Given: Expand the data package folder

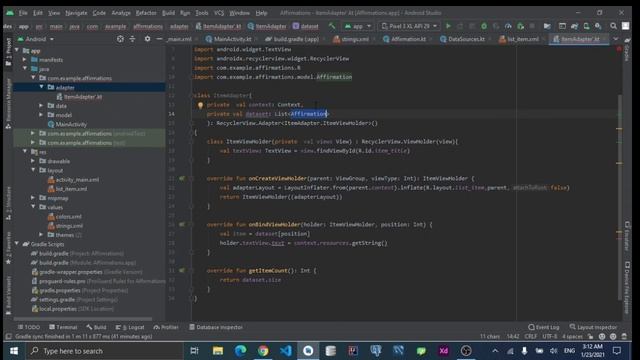Looking at the screenshot, I should pyautogui.click(x=41, y=105).
